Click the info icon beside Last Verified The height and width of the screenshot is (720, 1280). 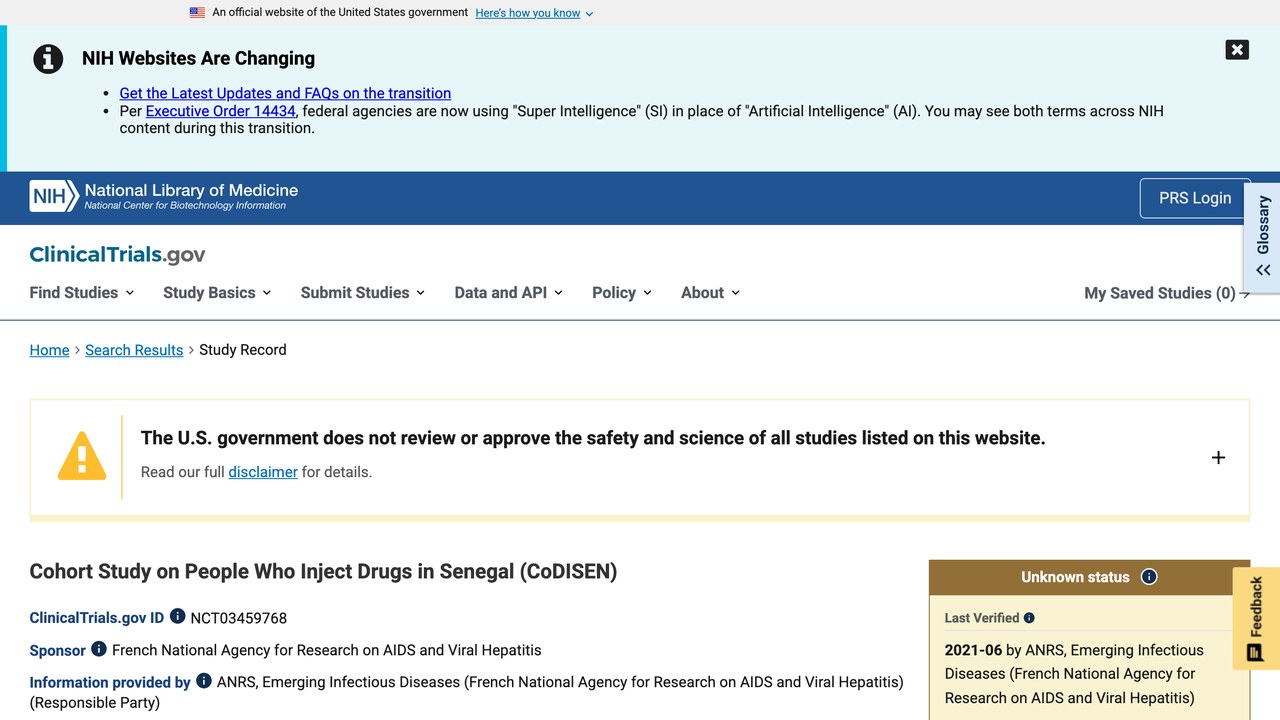(1029, 618)
